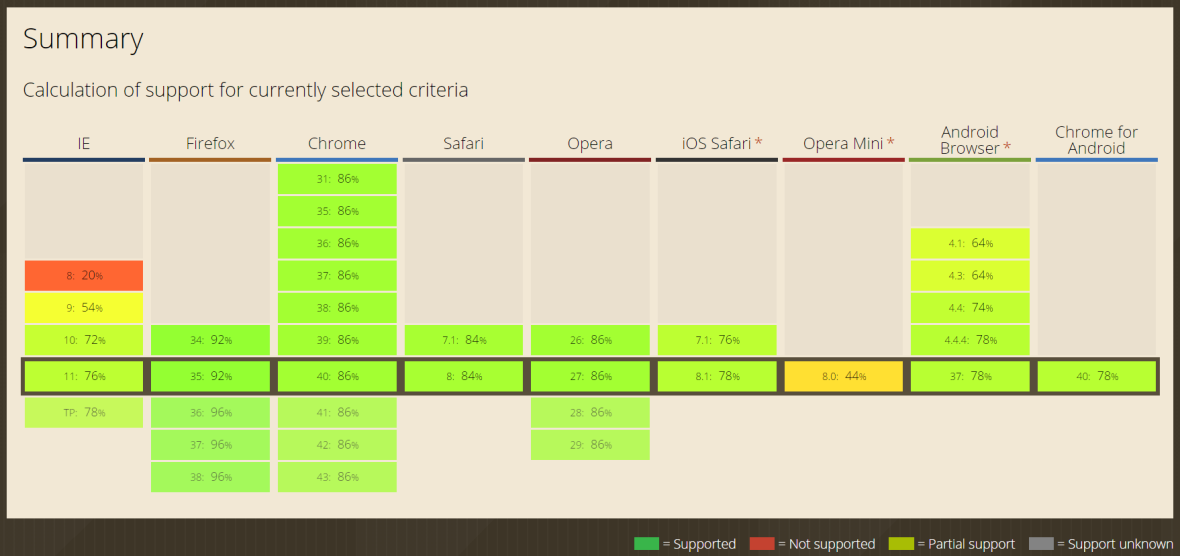
Task: Click the asterisk note beside iOS Safari
Action: [x=759, y=142]
